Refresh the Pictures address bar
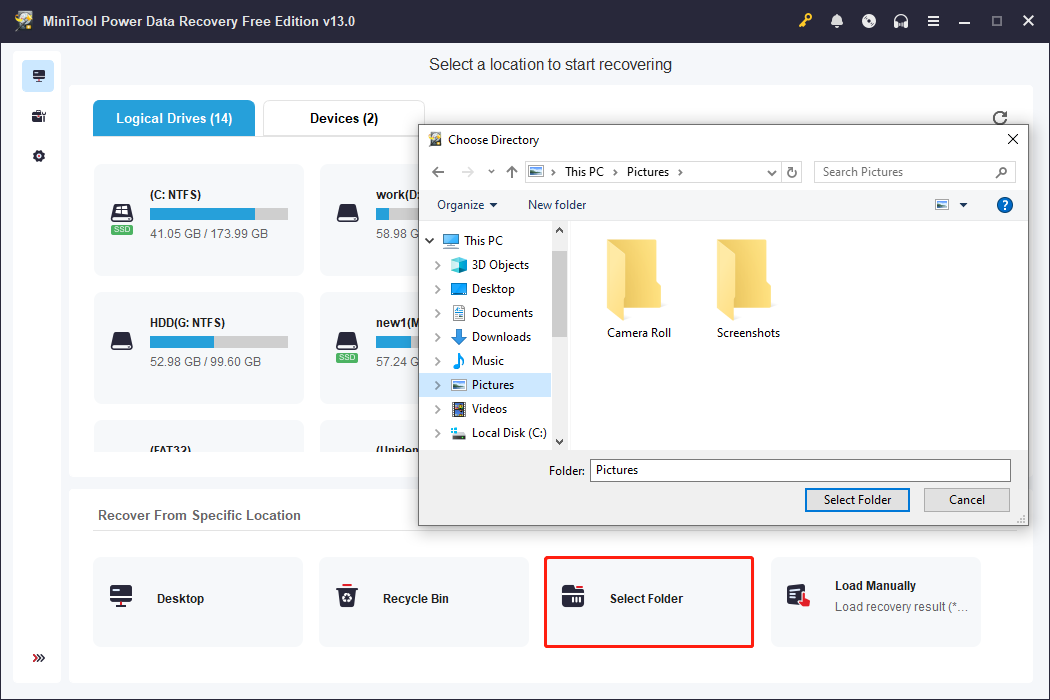Viewport: 1050px width, 700px height. tap(792, 172)
